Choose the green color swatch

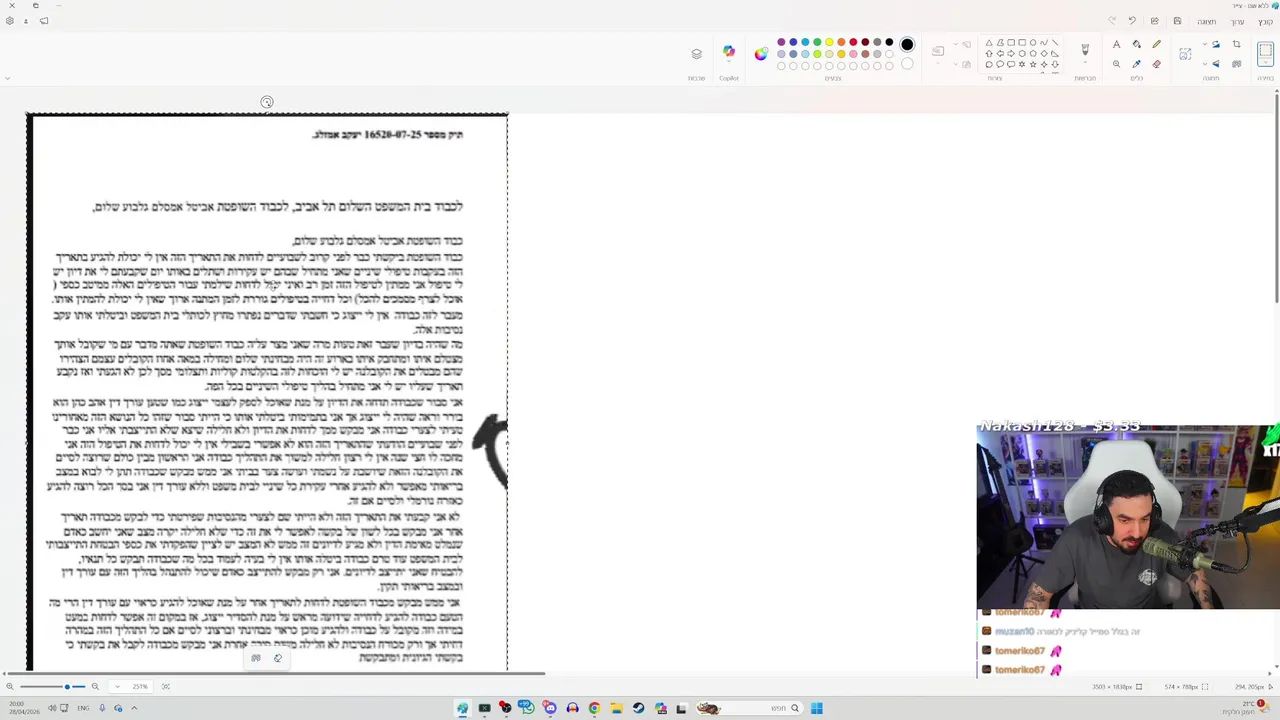point(817,42)
